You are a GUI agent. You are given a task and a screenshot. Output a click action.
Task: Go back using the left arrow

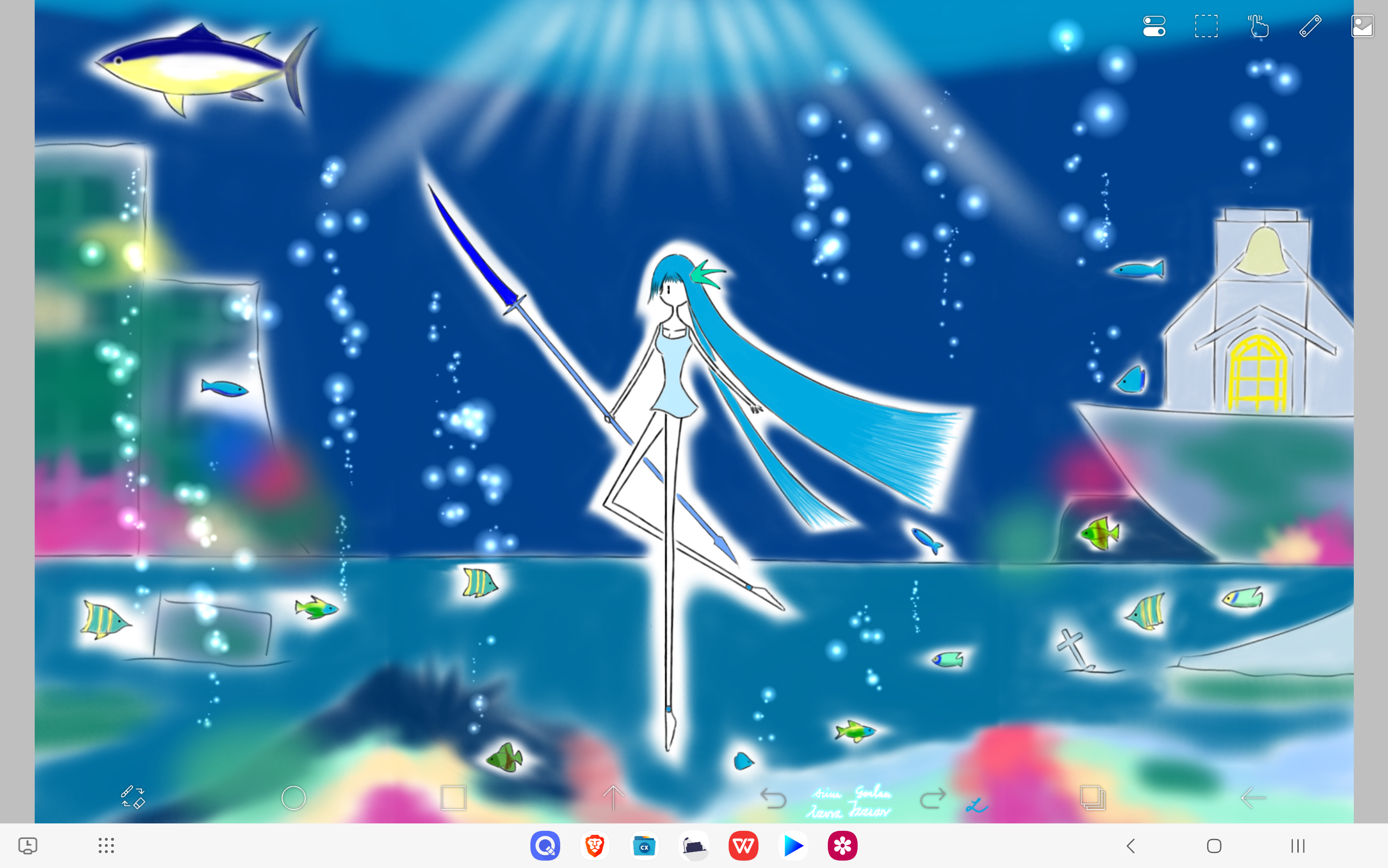tap(1253, 798)
